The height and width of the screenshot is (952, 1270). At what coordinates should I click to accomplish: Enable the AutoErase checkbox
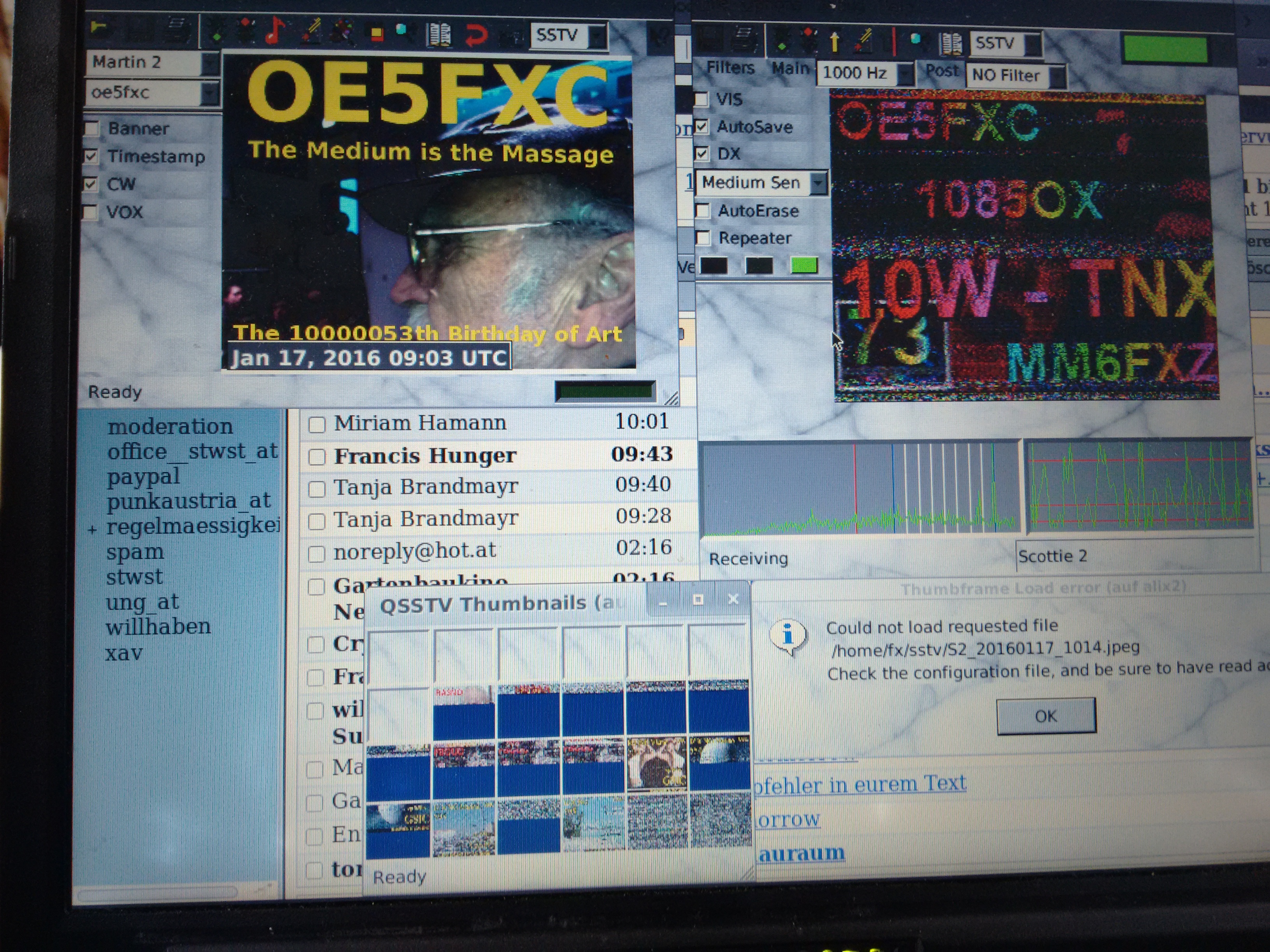(702, 211)
